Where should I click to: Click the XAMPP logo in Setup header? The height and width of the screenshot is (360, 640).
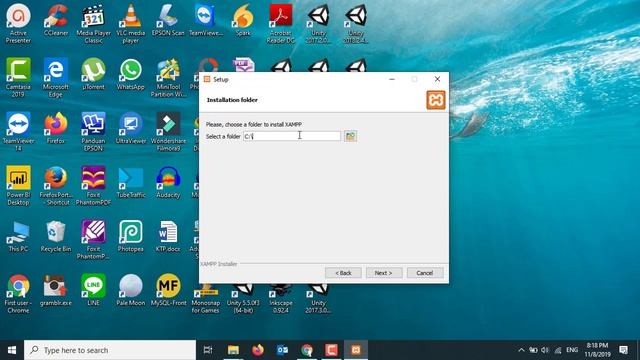[x=436, y=100]
